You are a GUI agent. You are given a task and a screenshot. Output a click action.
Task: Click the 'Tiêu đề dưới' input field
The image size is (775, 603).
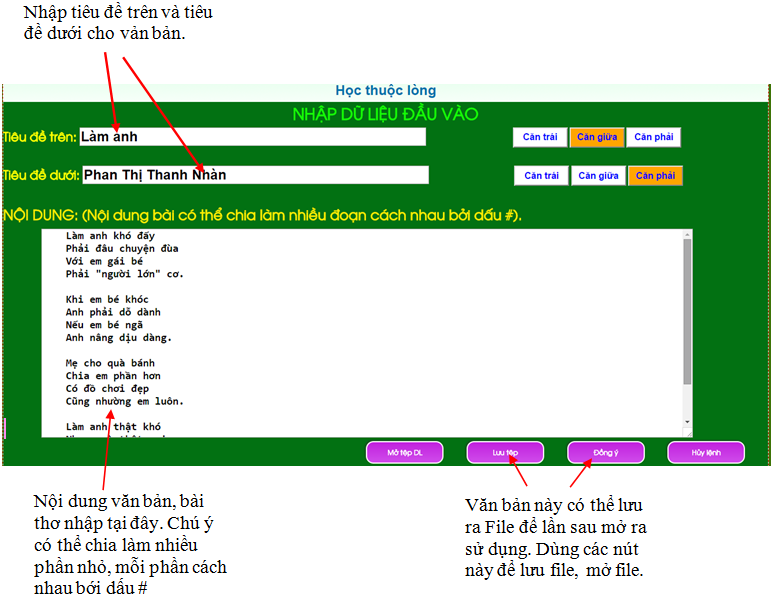[254, 175]
